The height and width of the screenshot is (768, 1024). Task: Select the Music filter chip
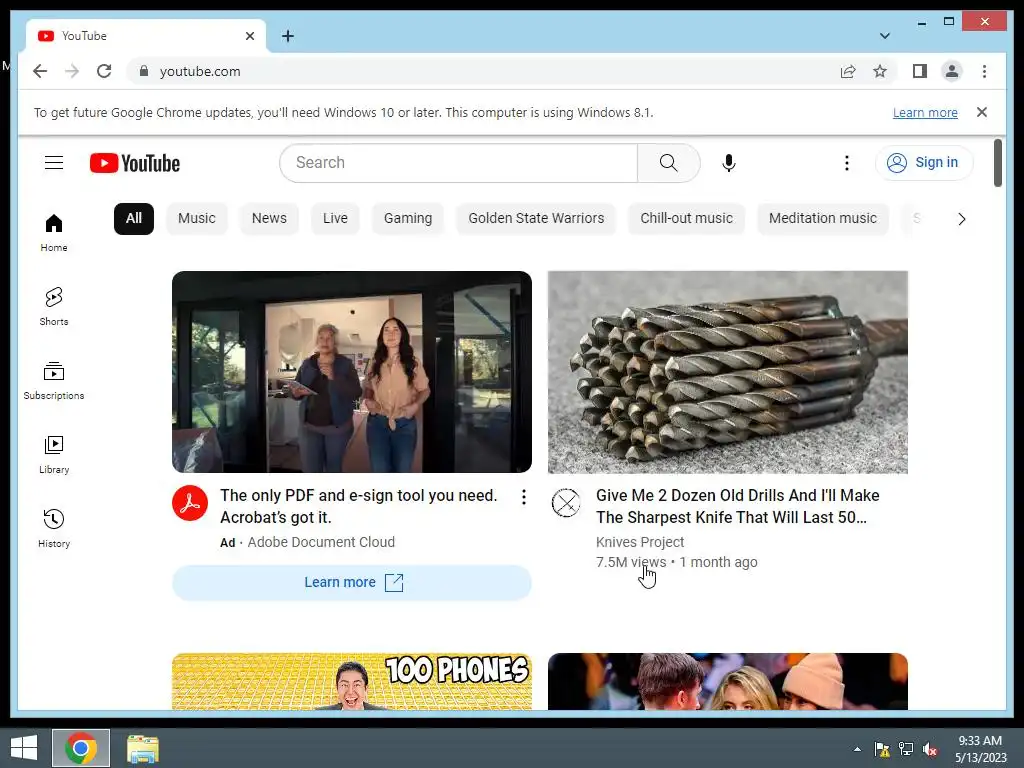[197, 218]
